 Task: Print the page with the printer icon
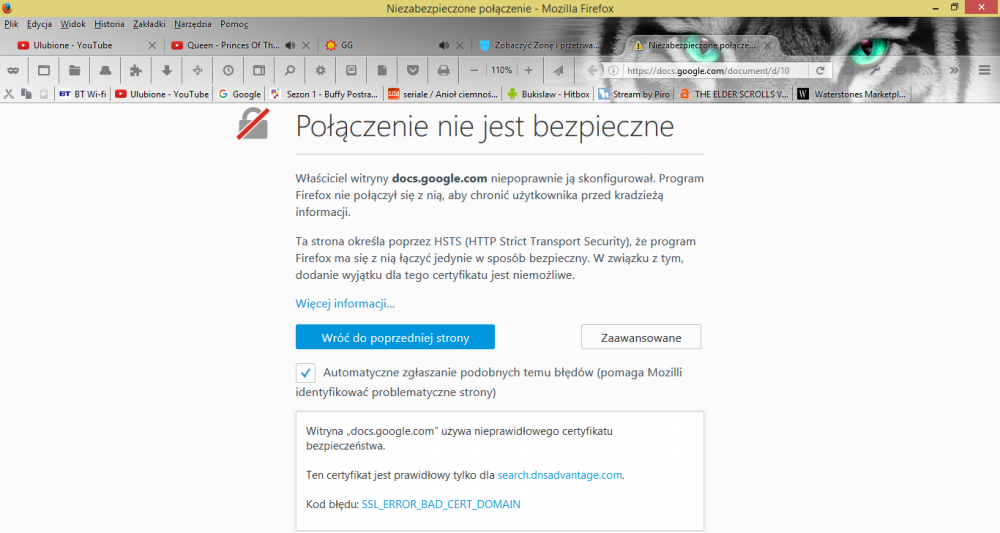443,71
